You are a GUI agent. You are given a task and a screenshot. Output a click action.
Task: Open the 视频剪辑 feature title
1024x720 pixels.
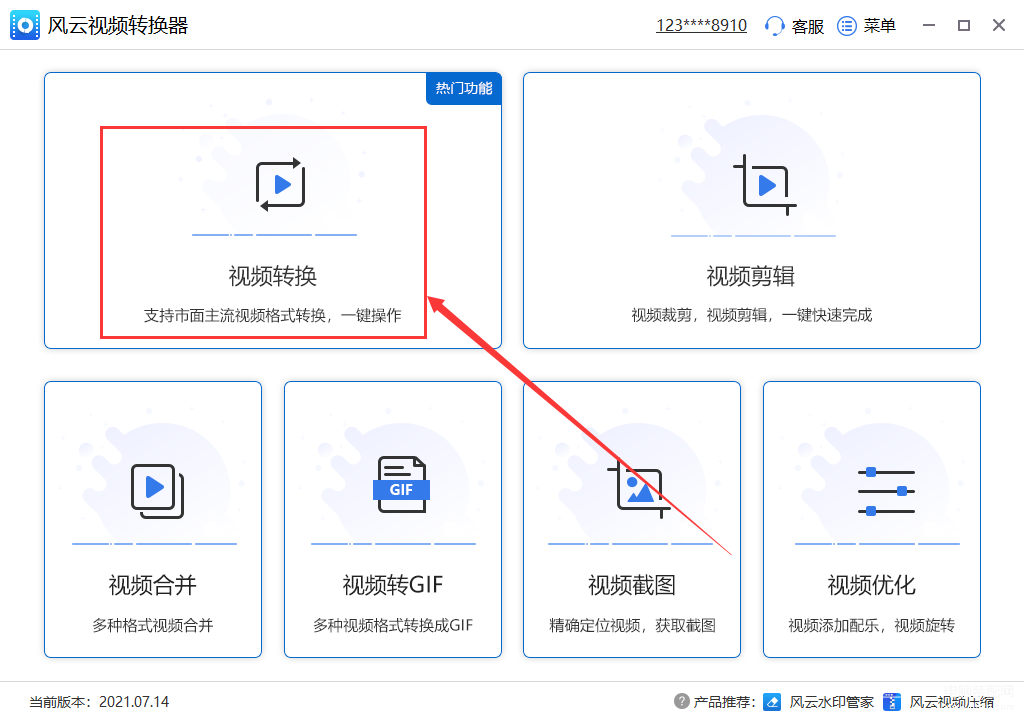point(751,276)
